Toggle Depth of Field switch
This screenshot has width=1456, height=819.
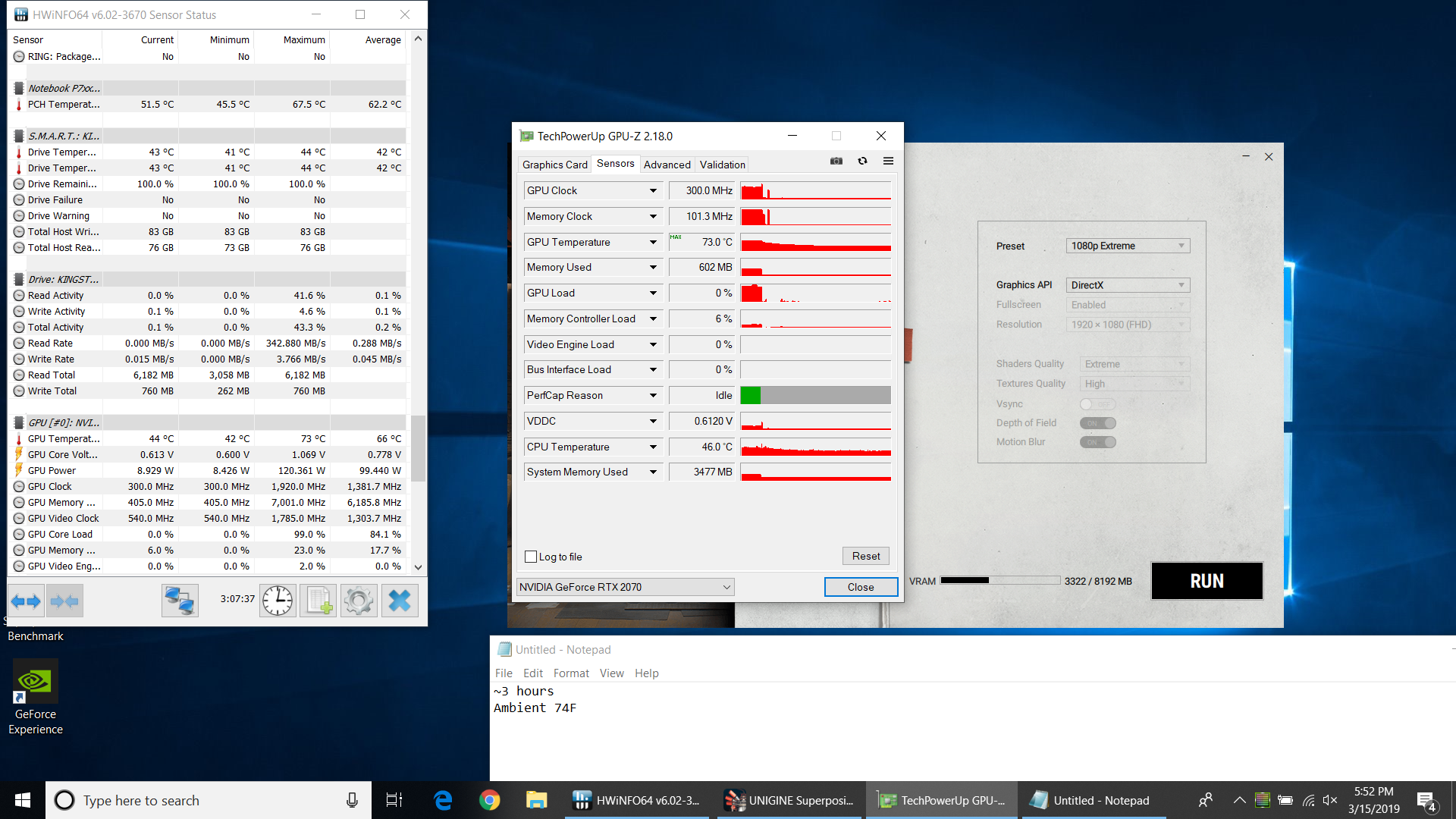tap(1097, 423)
